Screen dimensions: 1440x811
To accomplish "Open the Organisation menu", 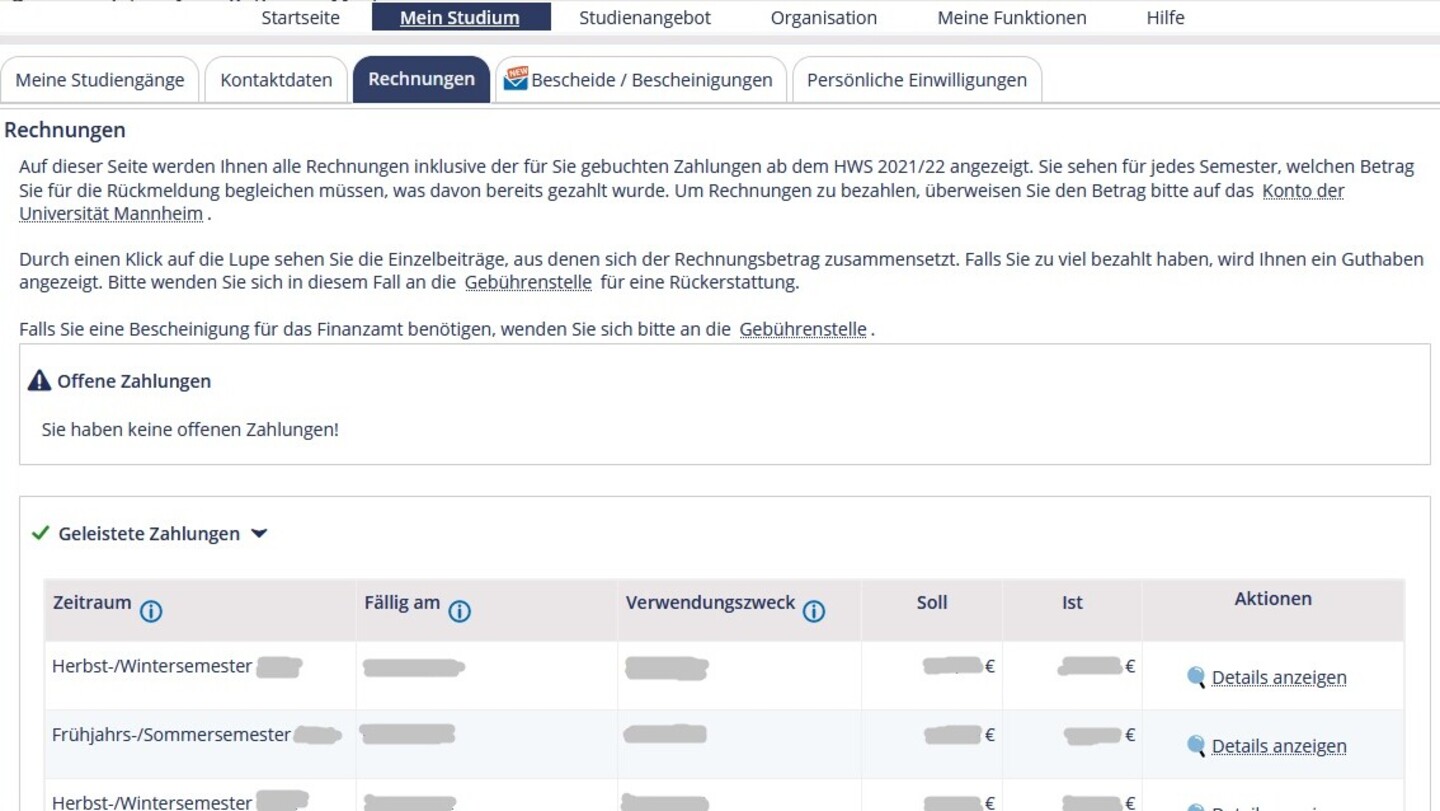I will (823, 17).
